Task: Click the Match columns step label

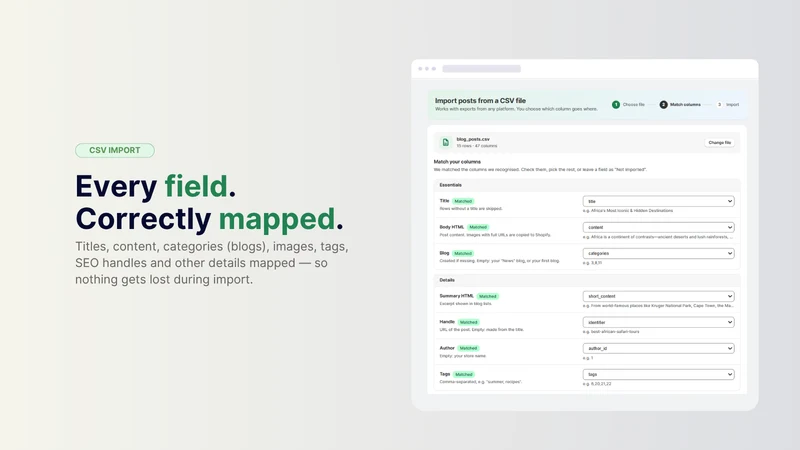Action: point(685,105)
